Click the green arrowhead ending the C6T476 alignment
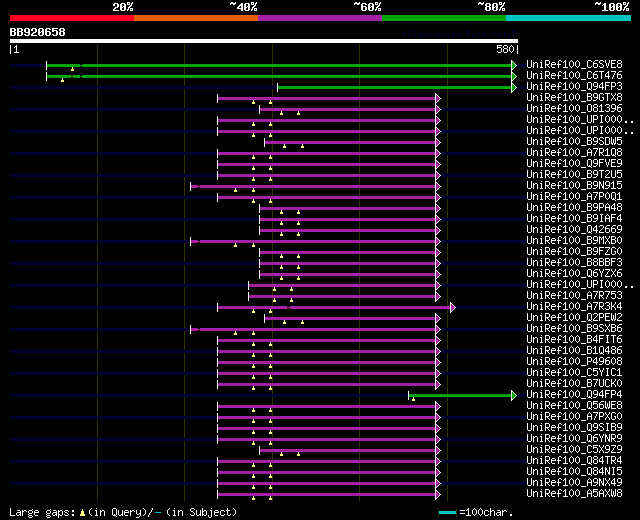This screenshot has width=640, height=520. pos(514,76)
